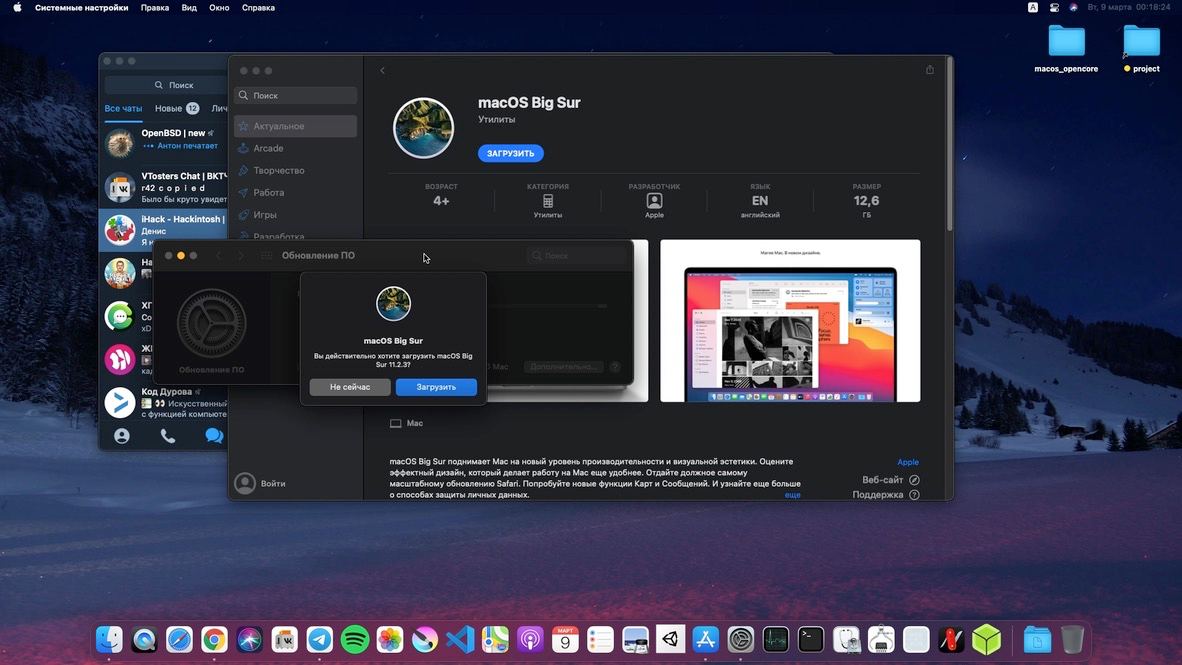Open Finder from the dock

[x=109, y=640]
